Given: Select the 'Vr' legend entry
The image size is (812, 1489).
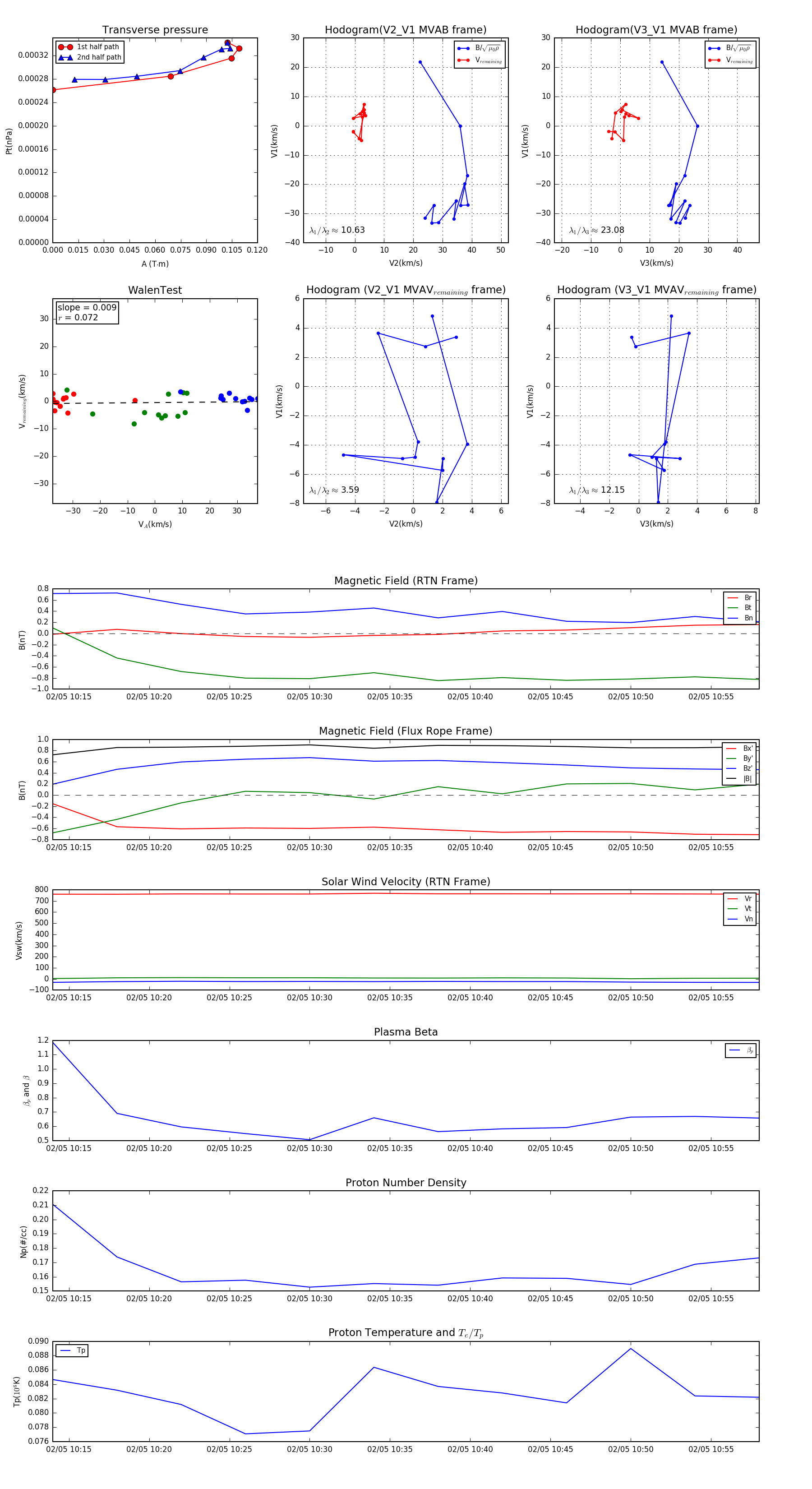Looking at the screenshot, I should click(x=740, y=899).
